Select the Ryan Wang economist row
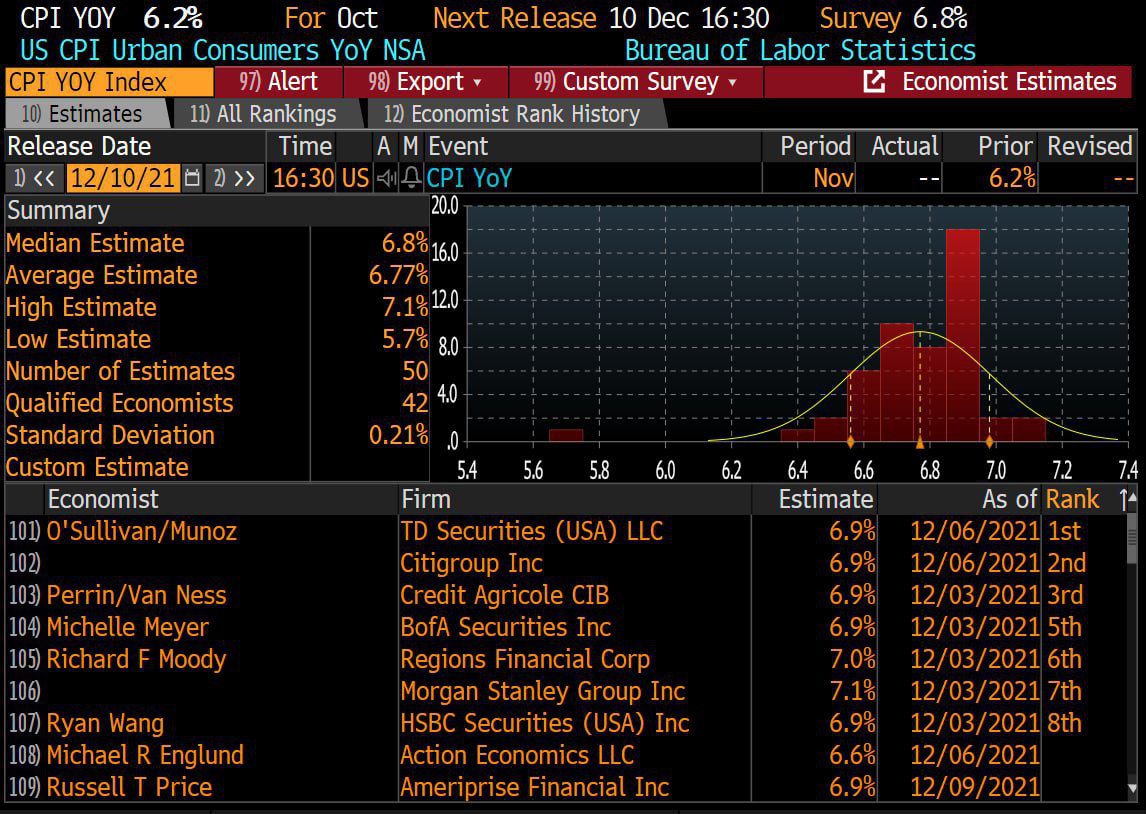The image size is (1146, 814). [x=567, y=724]
